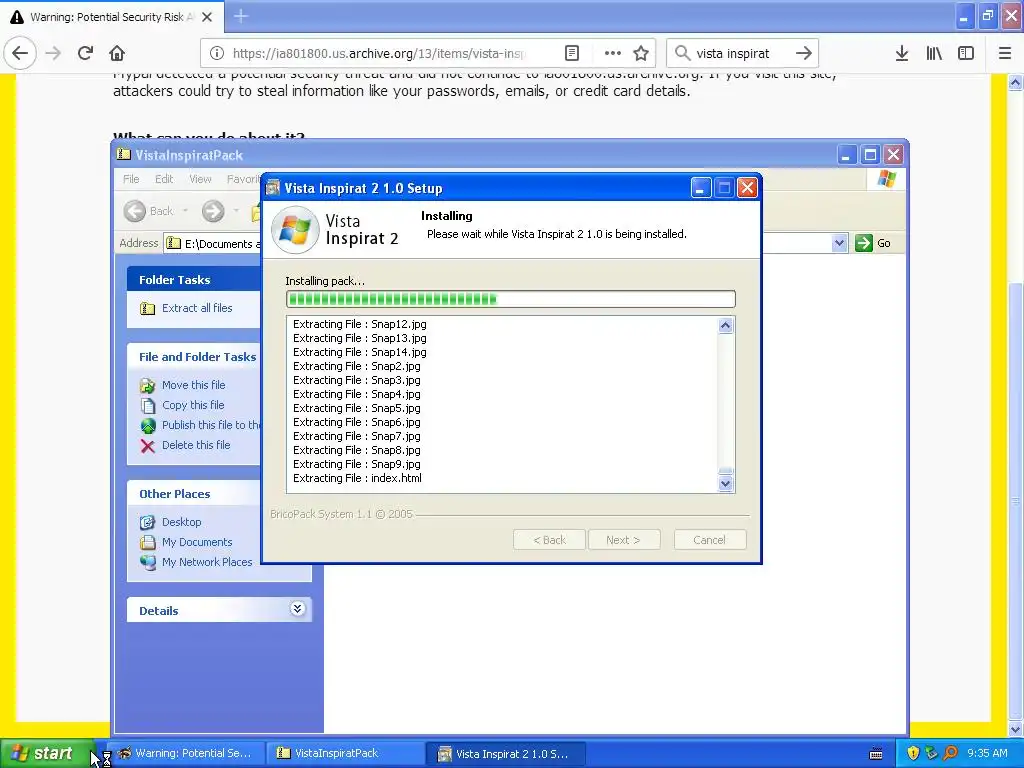
Task: Click the 9:35 AM system clock
Action: [987, 754]
